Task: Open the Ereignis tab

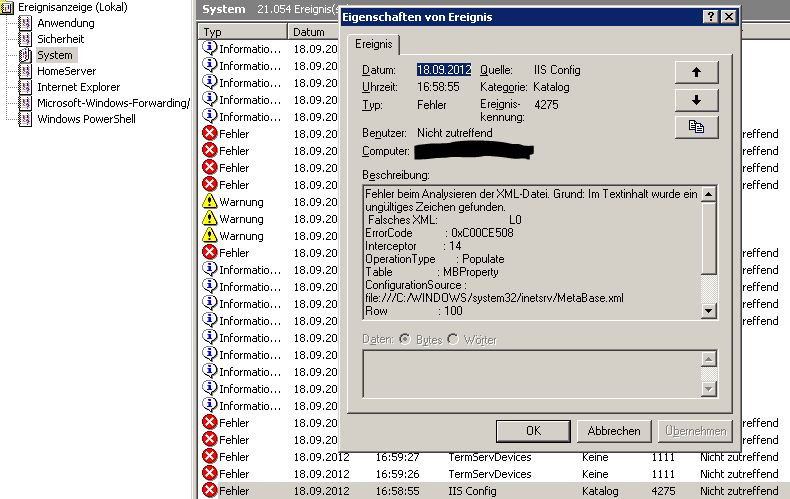Action: 374,45
